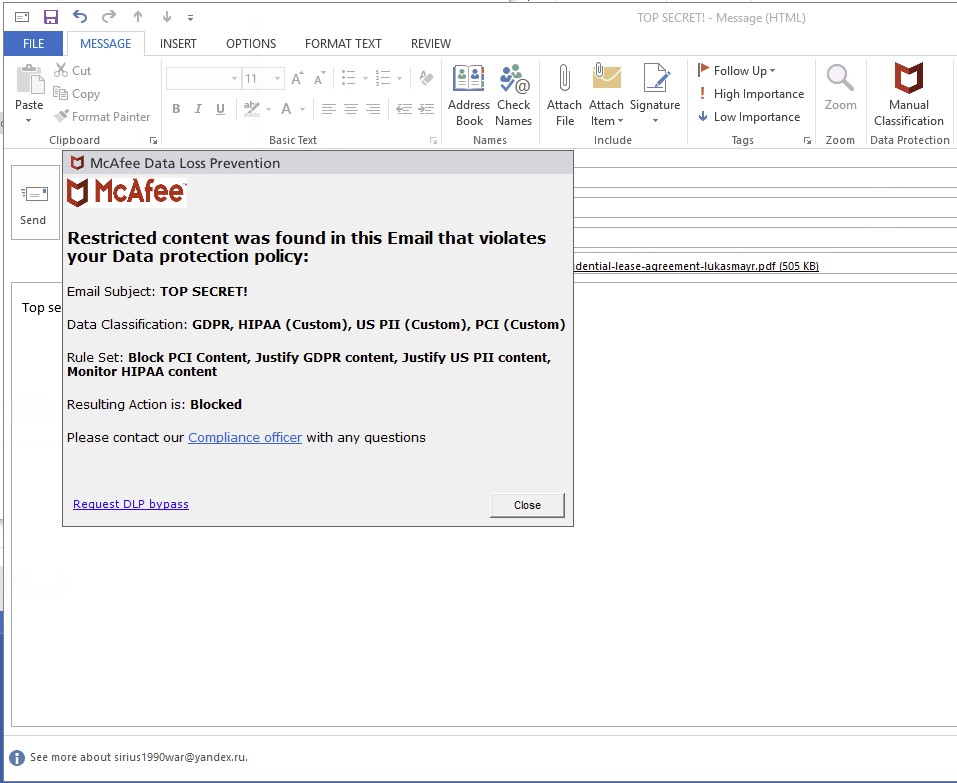
Task: Click the Redo arrow icon
Action: click(109, 16)
